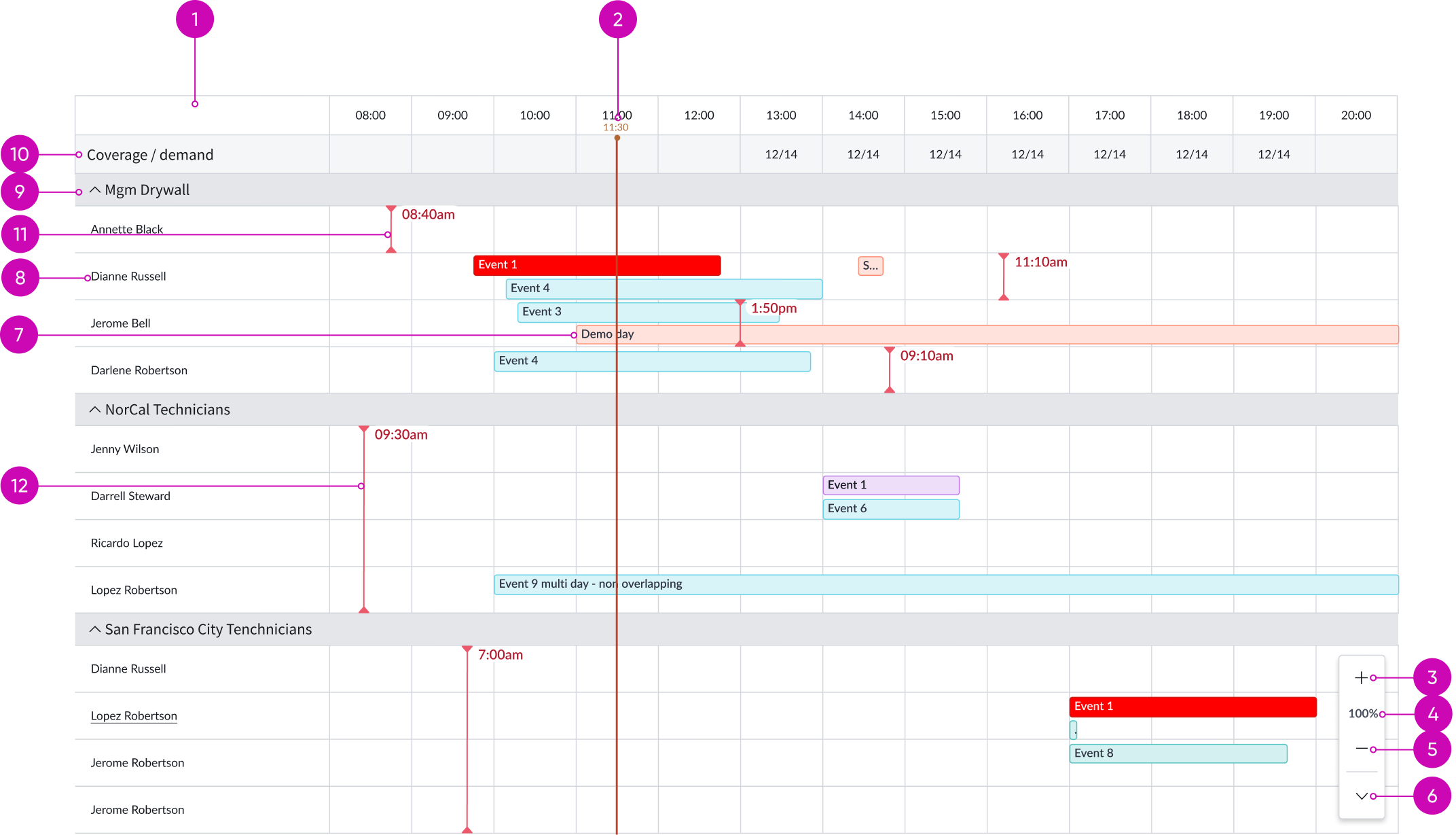Click the downward chevron in the zoom panel
1456x835 pixels.
click(1362, 796)
